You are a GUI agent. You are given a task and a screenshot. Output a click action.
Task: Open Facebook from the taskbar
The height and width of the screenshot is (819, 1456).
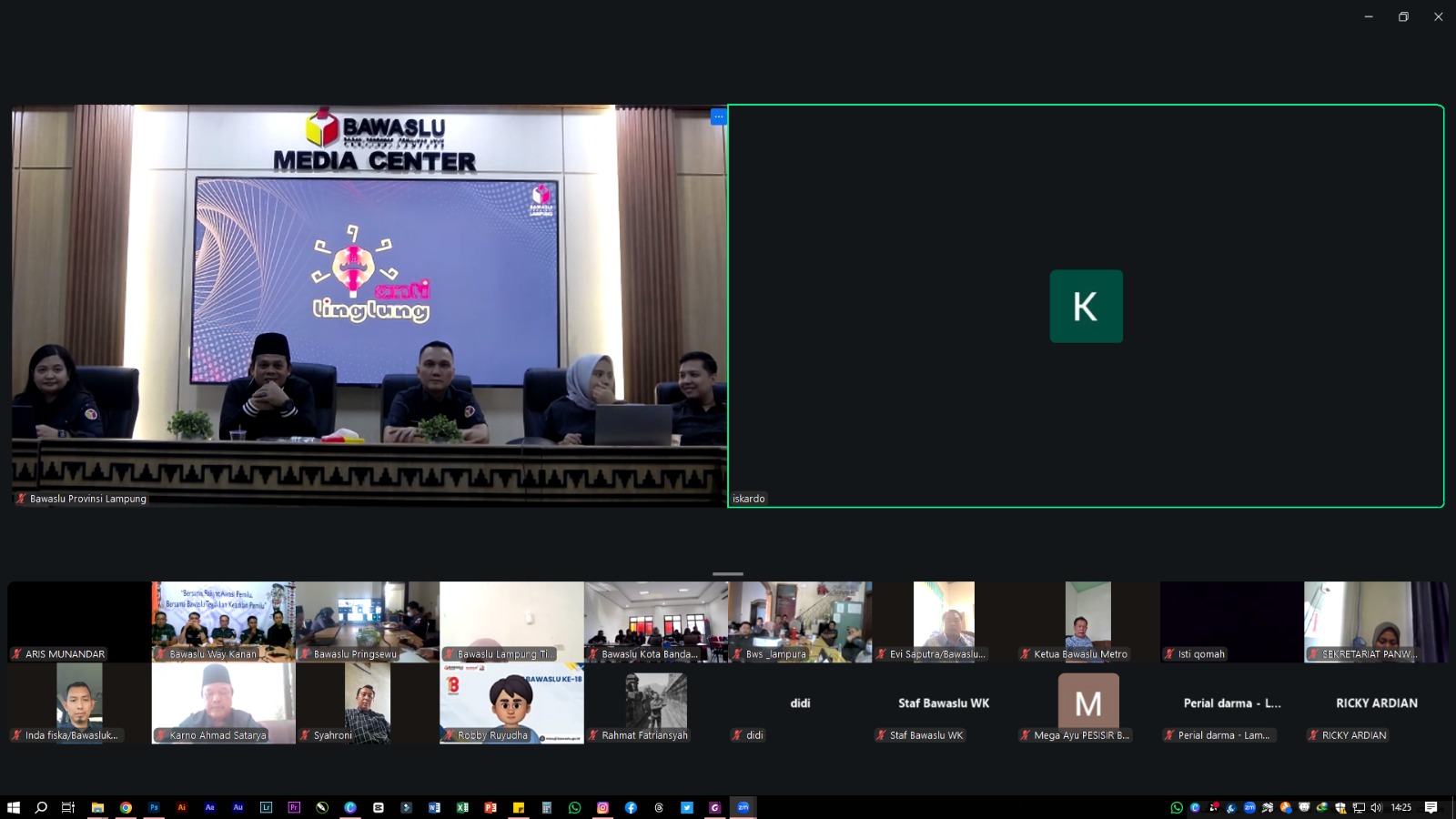tap(631, 807)
